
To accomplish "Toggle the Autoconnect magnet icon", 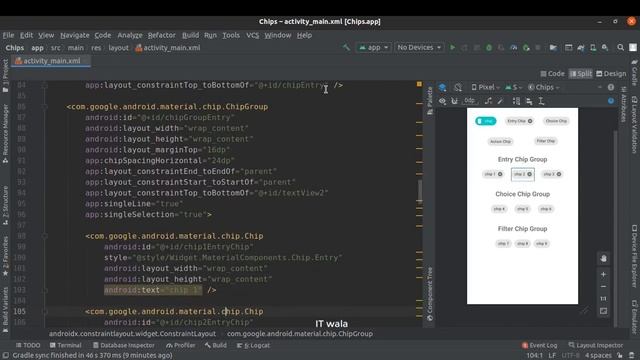I will pos(454,101).
